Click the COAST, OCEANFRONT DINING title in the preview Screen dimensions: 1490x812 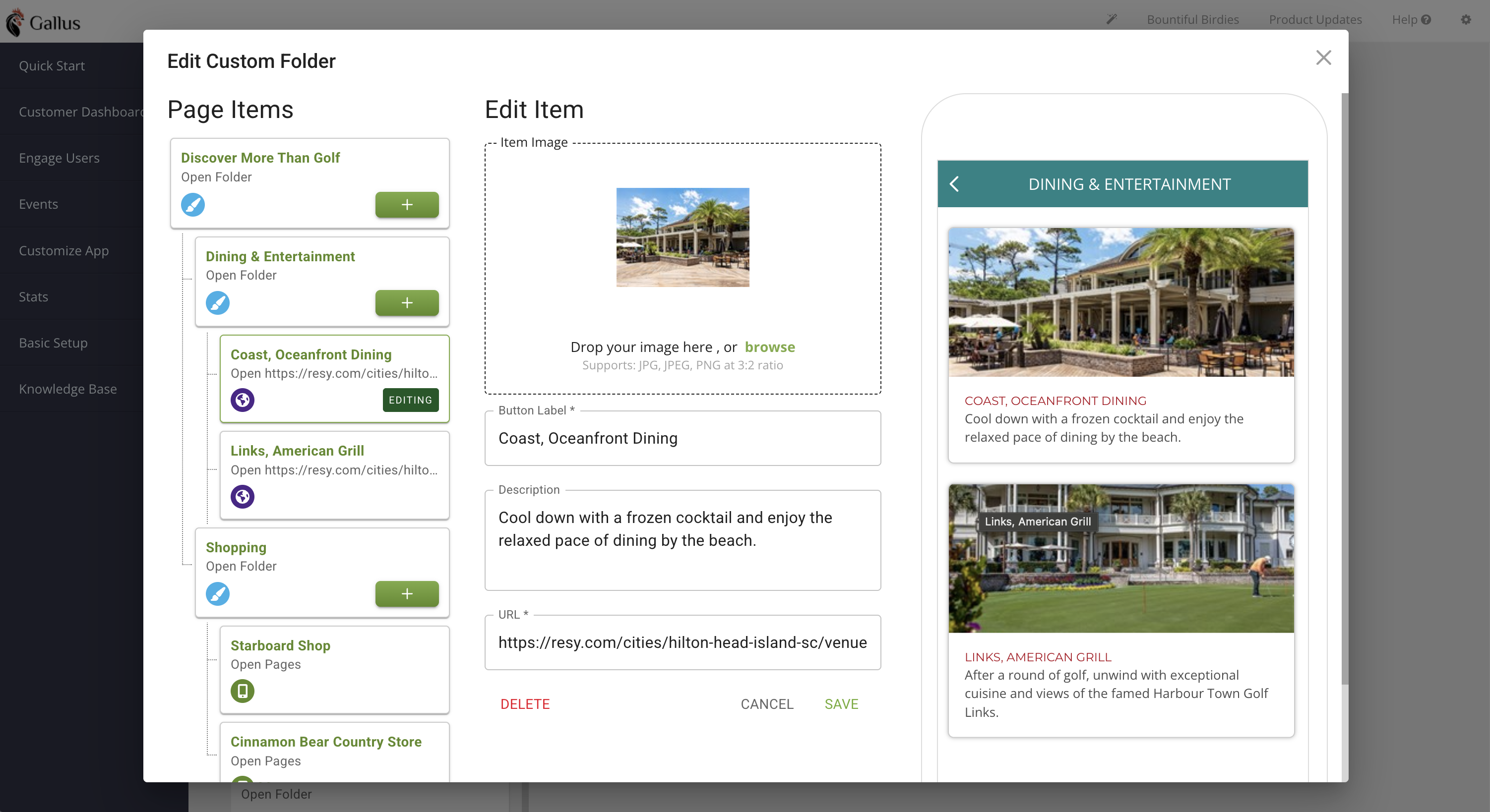(1055, 401)
